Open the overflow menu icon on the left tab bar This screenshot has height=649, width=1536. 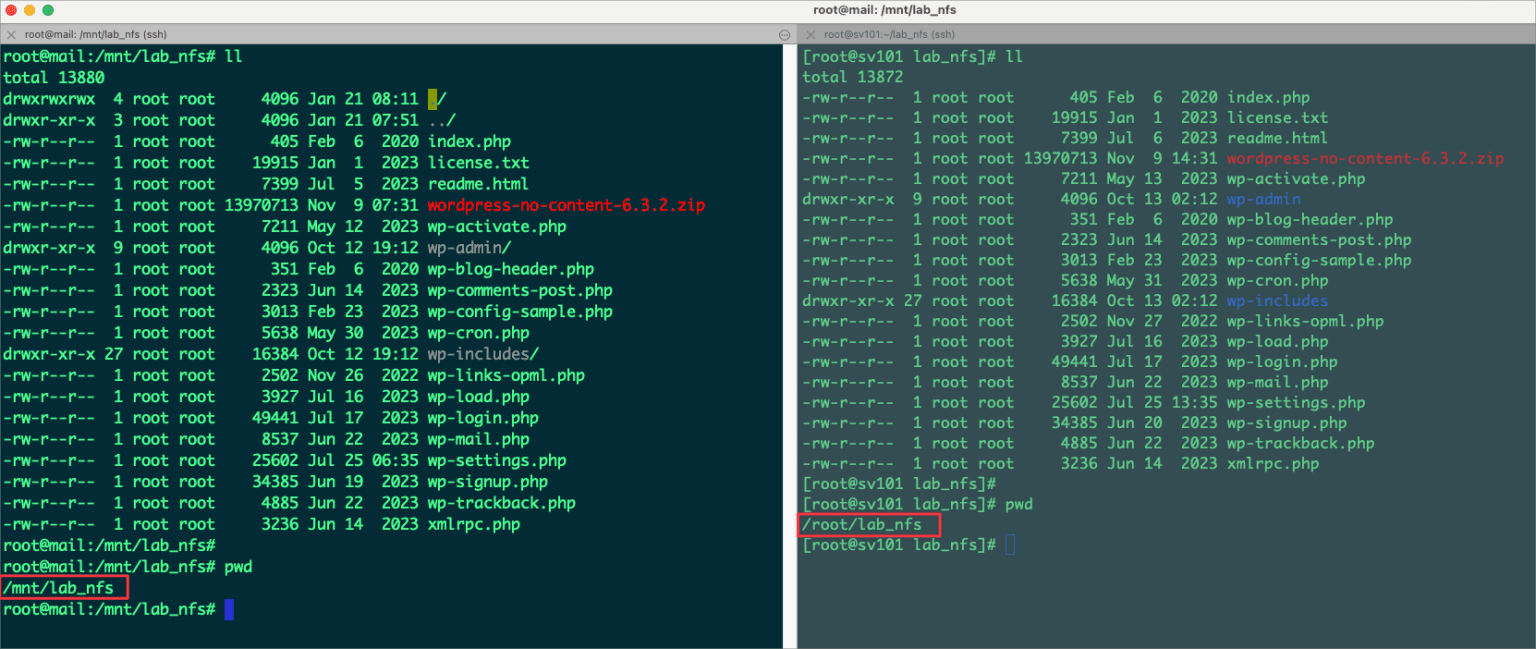pos(784,33)
